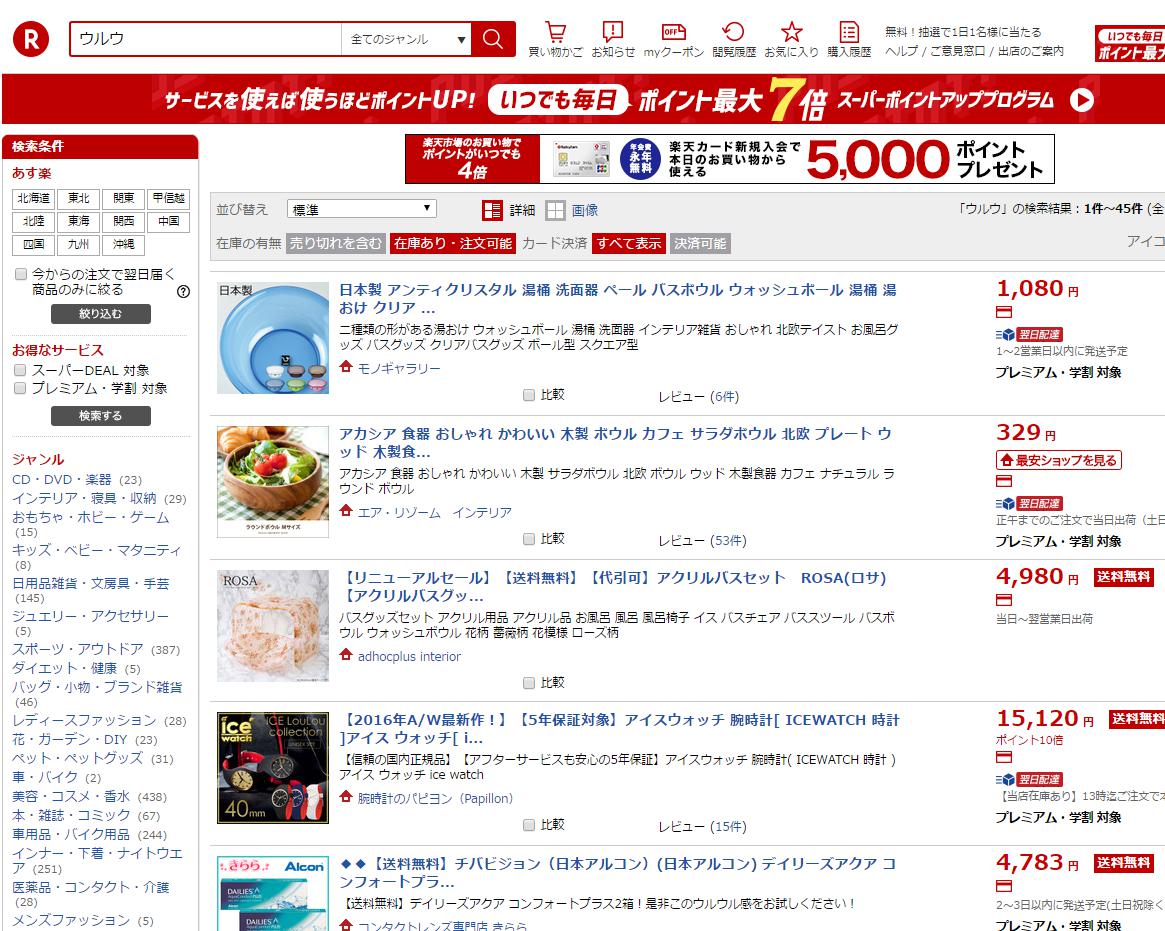Image resolution: width=1165 pixels, height=931 pixels.
Task: Open the myクーポン coupon icon
Action: [673, 32]
